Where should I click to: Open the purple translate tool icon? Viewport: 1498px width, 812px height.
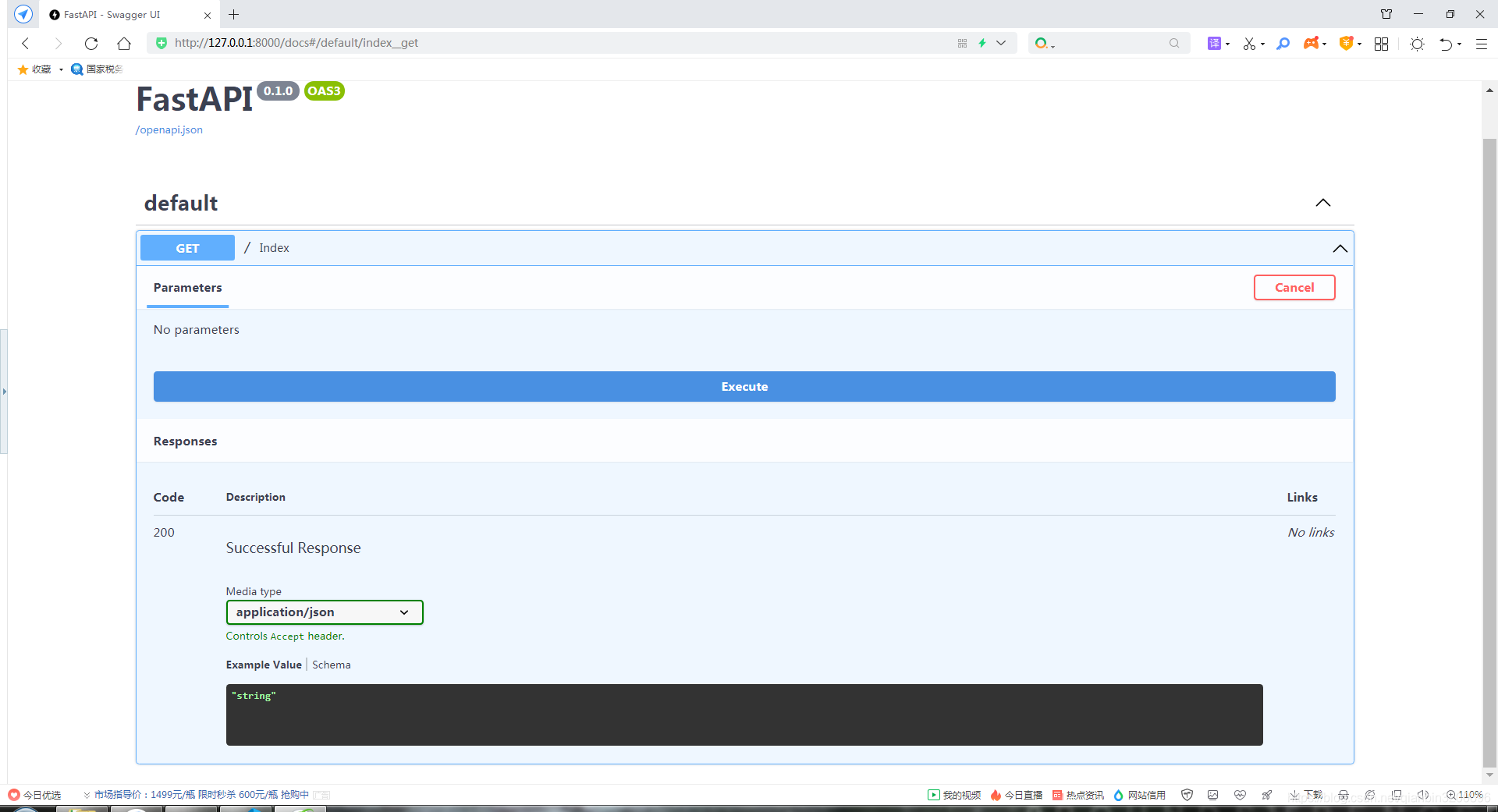(1214, 44)
